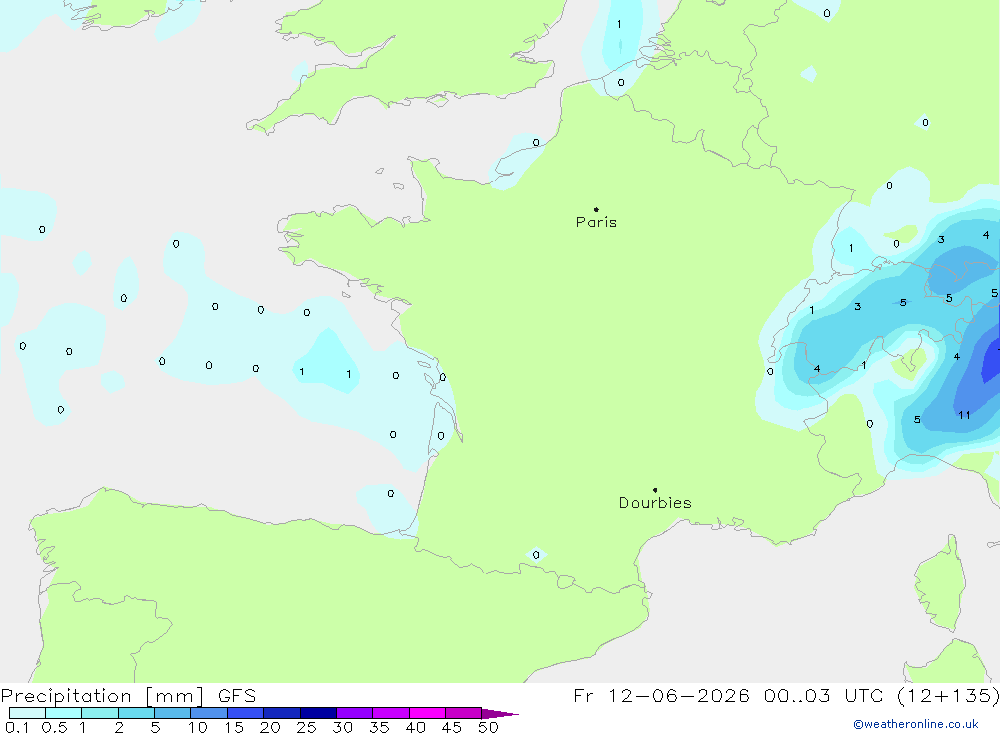
Task: Pick the purple legend swatch between 30 and 35
Action: (x=355, y=713)
